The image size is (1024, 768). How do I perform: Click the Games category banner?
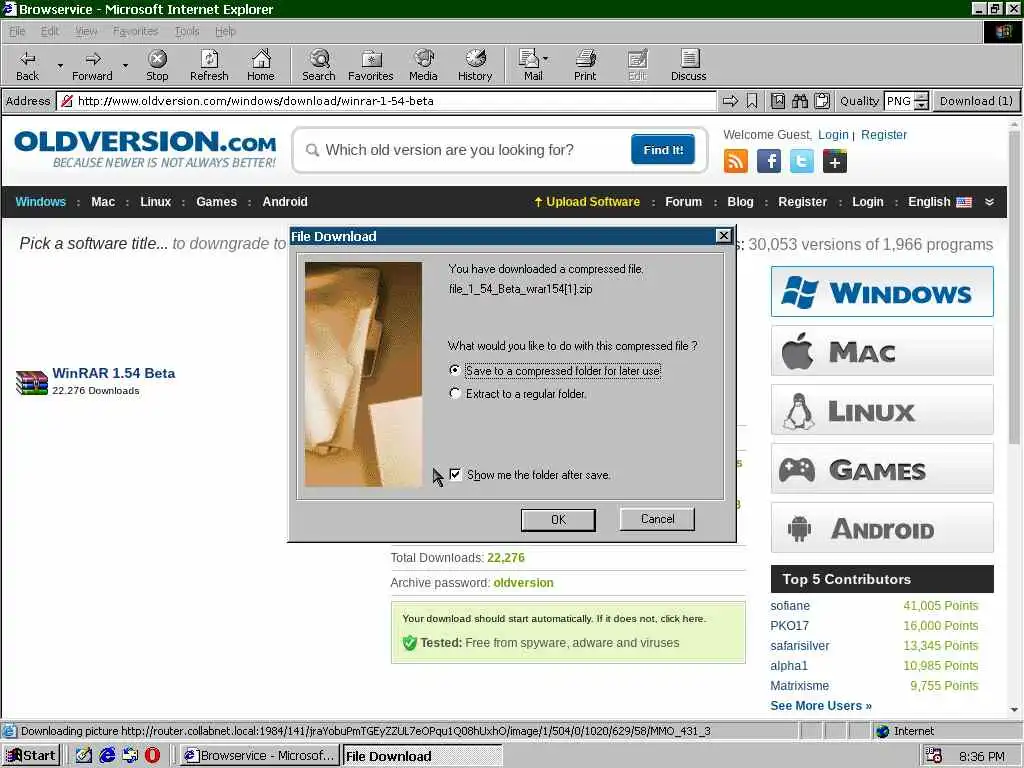[882, 469]
